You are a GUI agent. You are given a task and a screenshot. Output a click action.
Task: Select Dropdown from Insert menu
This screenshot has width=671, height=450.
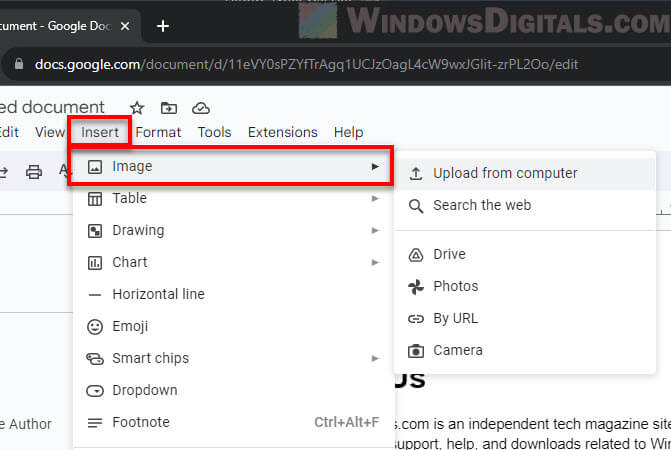(233, 391)
